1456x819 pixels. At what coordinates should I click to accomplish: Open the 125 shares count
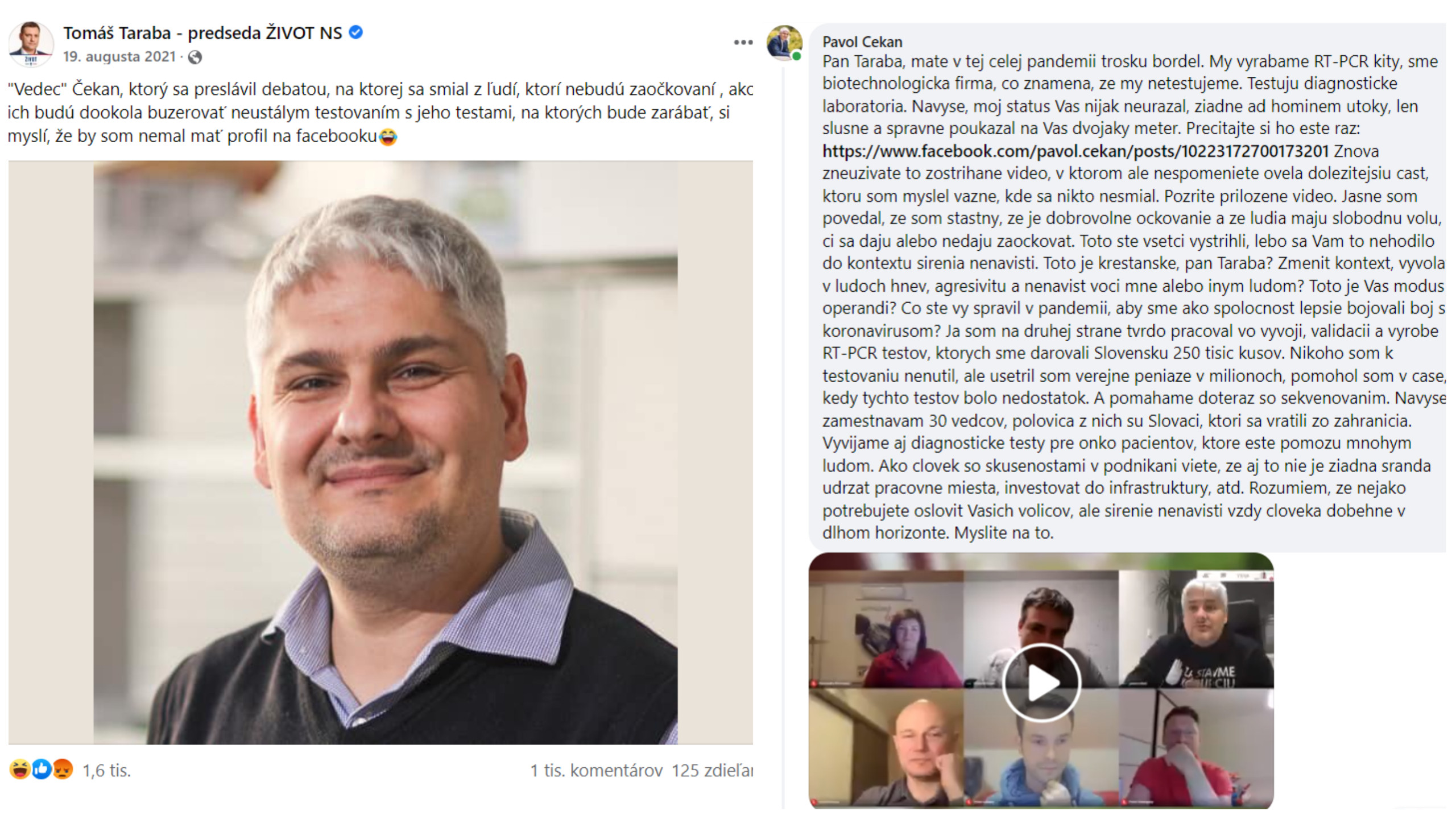click(712, 770)
